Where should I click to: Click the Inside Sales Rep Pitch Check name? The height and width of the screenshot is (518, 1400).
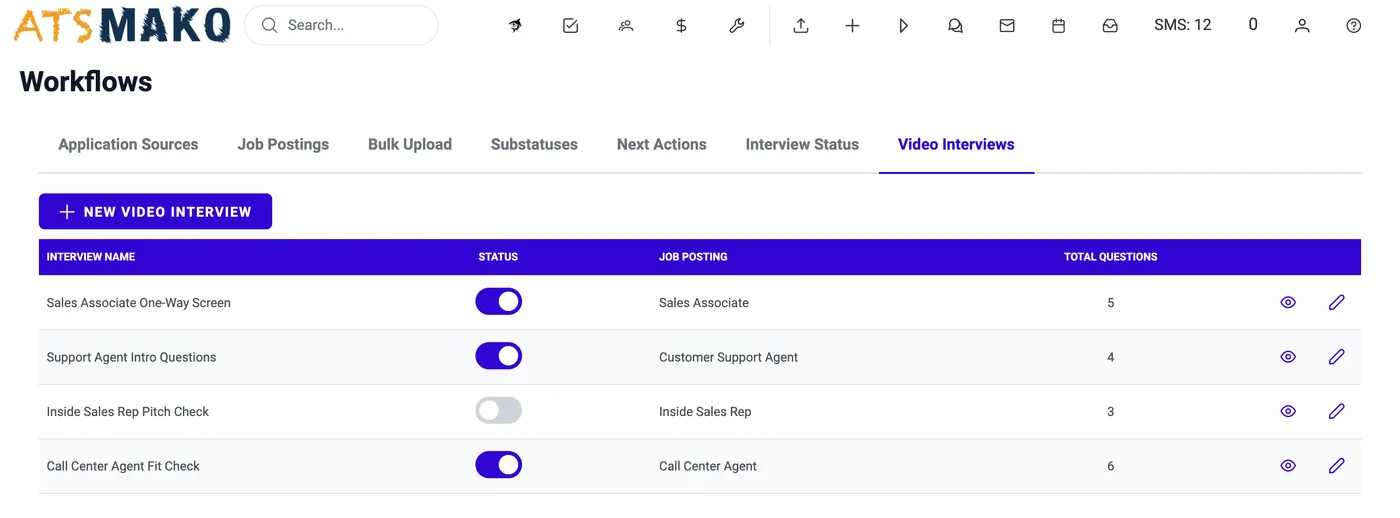point(128,412)
